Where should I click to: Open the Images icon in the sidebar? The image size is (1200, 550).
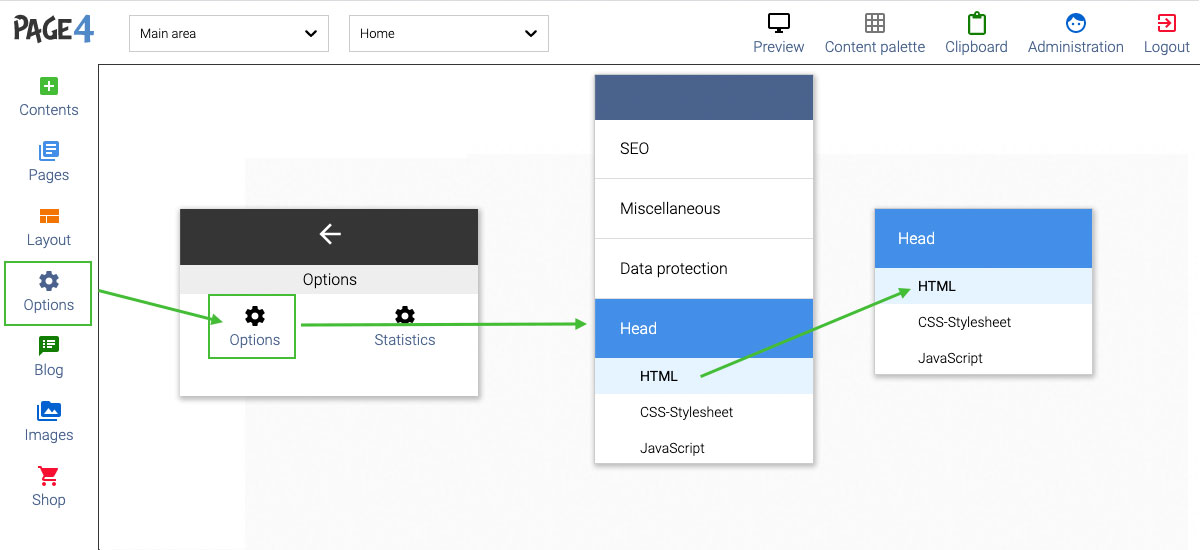pyautogui.click(x=48, y=411)
